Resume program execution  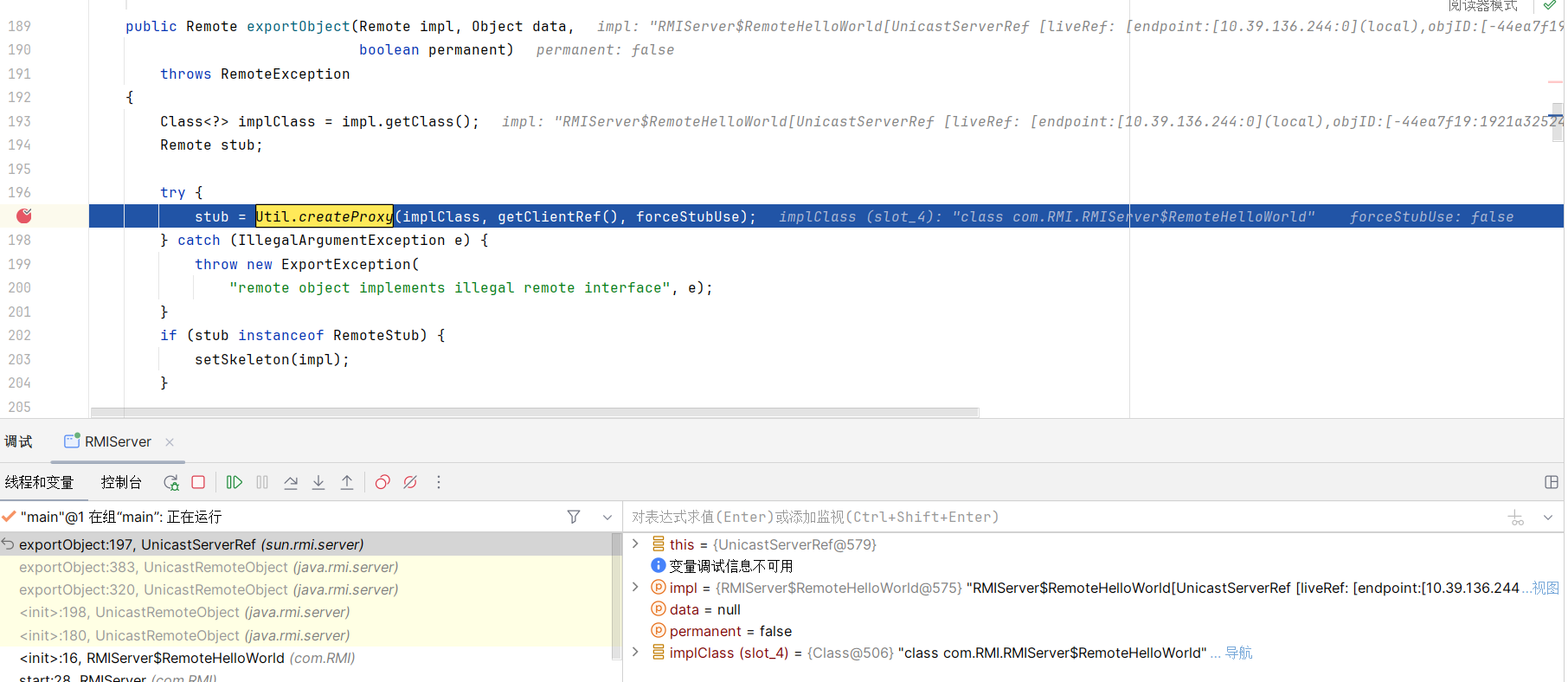[235, 482]
